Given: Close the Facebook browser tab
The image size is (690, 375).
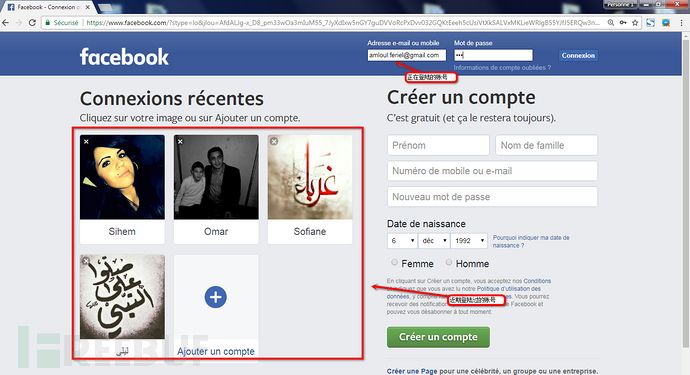Looking at the screenshot, I should point(88,7).
